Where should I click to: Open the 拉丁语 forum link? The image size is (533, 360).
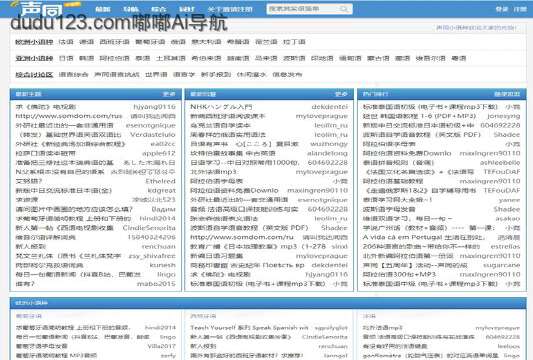294,42
